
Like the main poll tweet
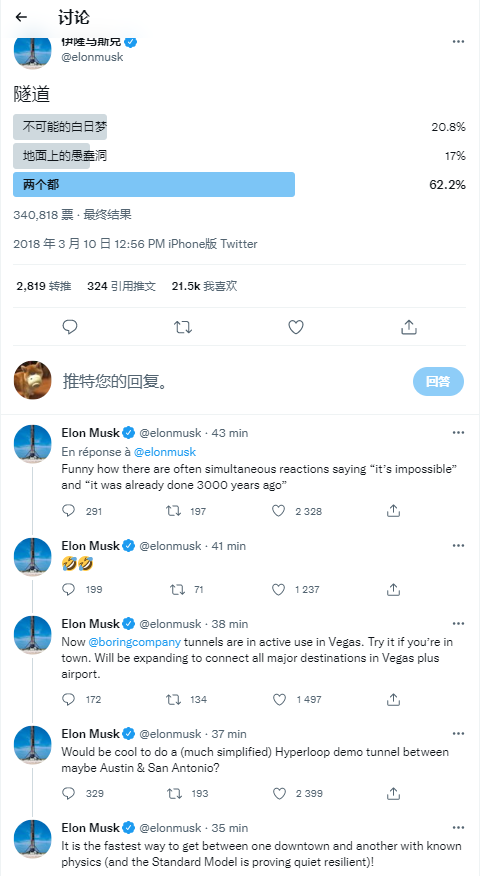[x=296, y=327]
